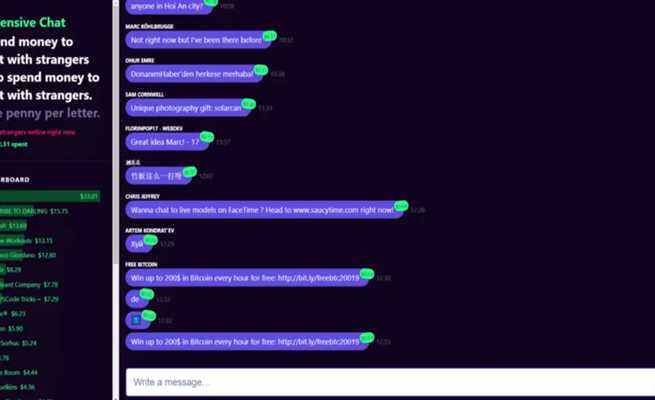This screenshot has height=400, width=655.
Task: Click price badge on 'Not right now' message
Action: [x=269, y=36]
